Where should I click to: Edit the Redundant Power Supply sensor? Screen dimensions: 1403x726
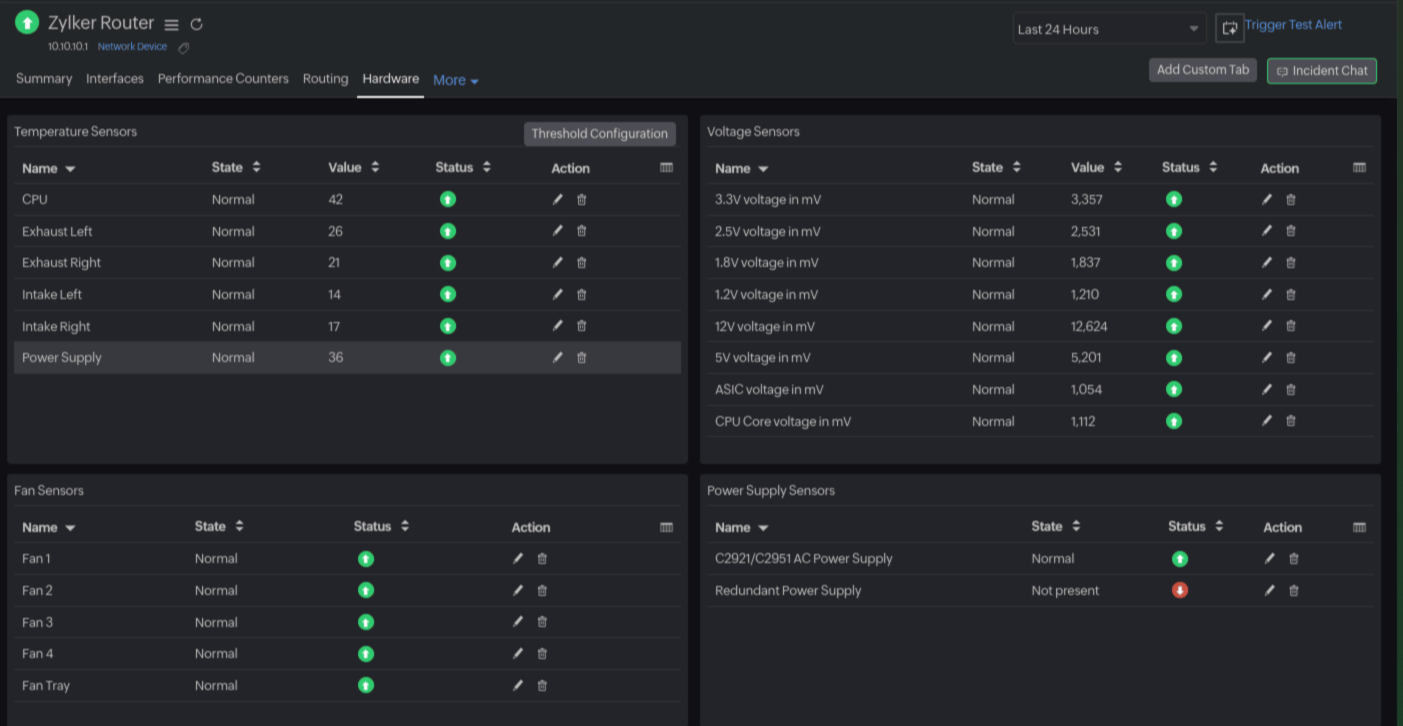pyautogui.click(x=1269, y=590)
